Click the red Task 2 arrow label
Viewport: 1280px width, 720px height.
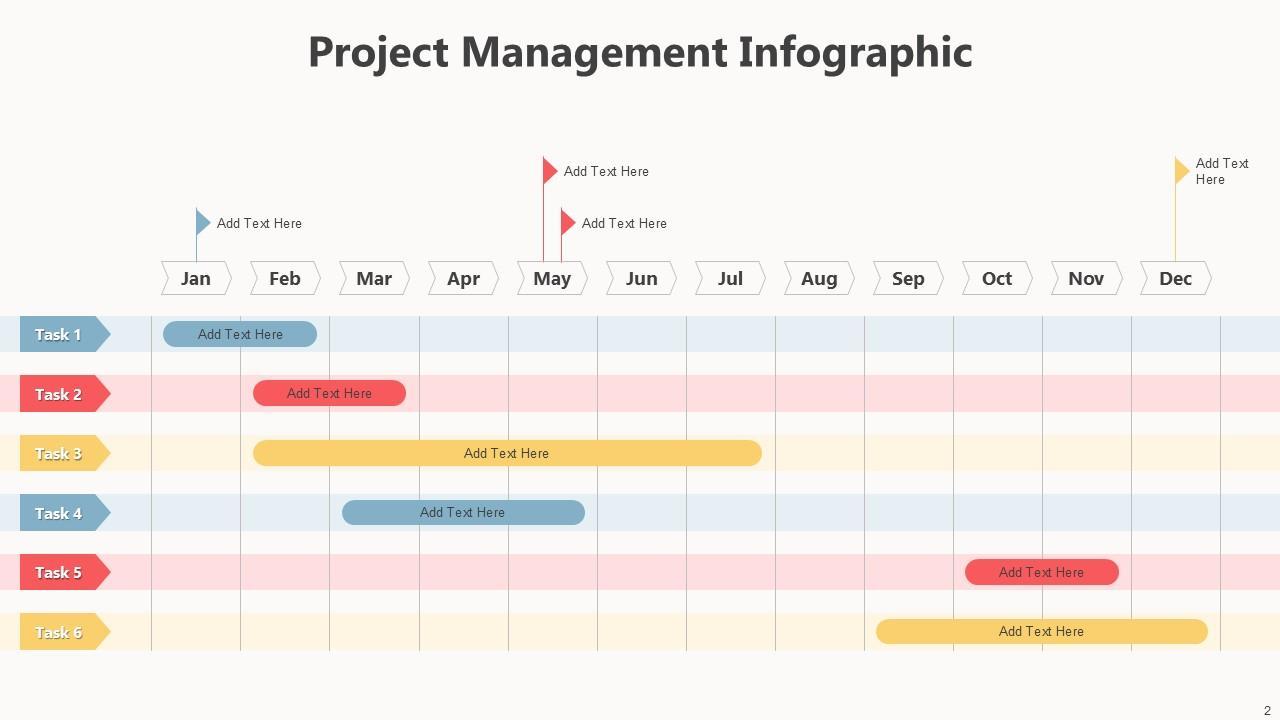[62, 394]
